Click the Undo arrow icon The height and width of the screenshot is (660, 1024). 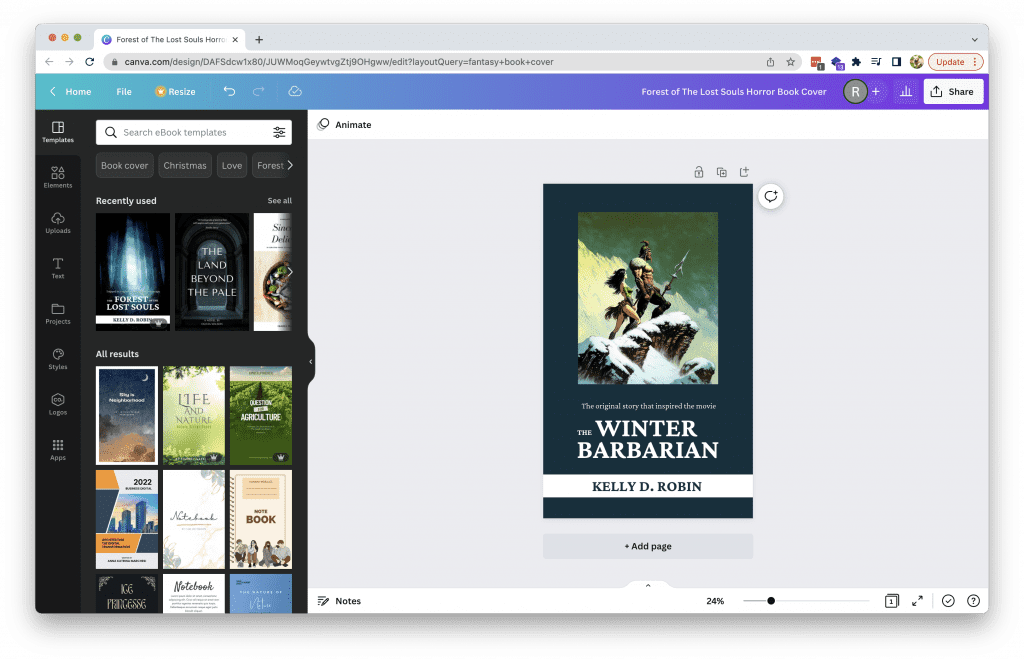tap(229, 91)
